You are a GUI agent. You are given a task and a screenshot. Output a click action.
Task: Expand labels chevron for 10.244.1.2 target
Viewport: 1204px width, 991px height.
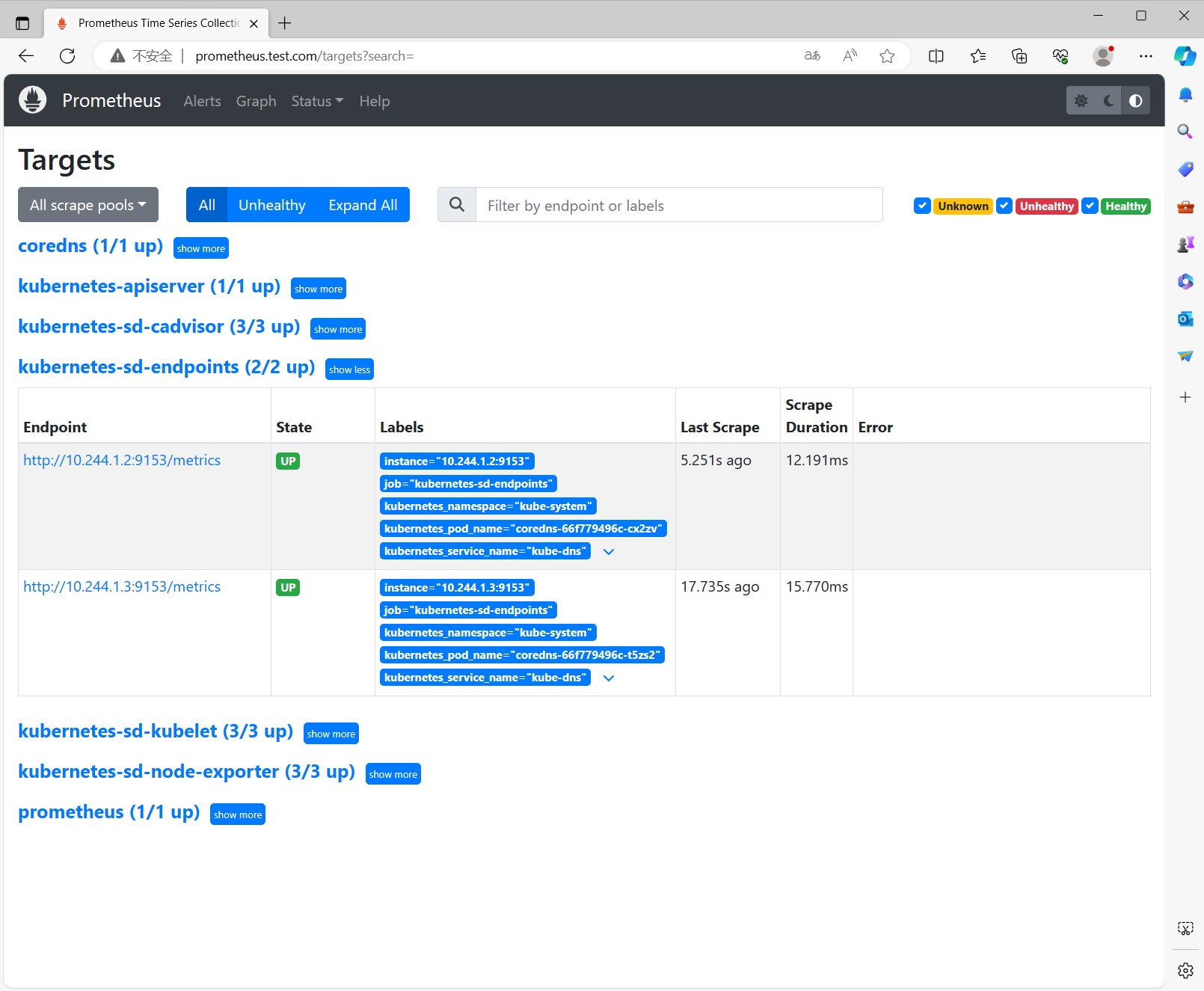pyautogui.click(x=609, y=552)
